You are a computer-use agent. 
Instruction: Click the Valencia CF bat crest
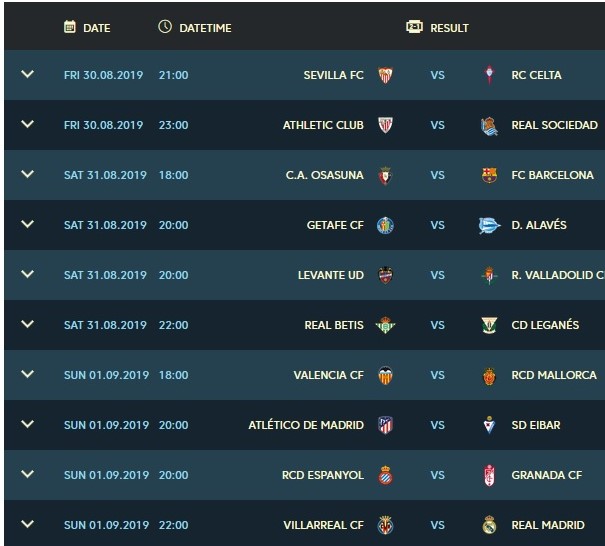(385, 375)
